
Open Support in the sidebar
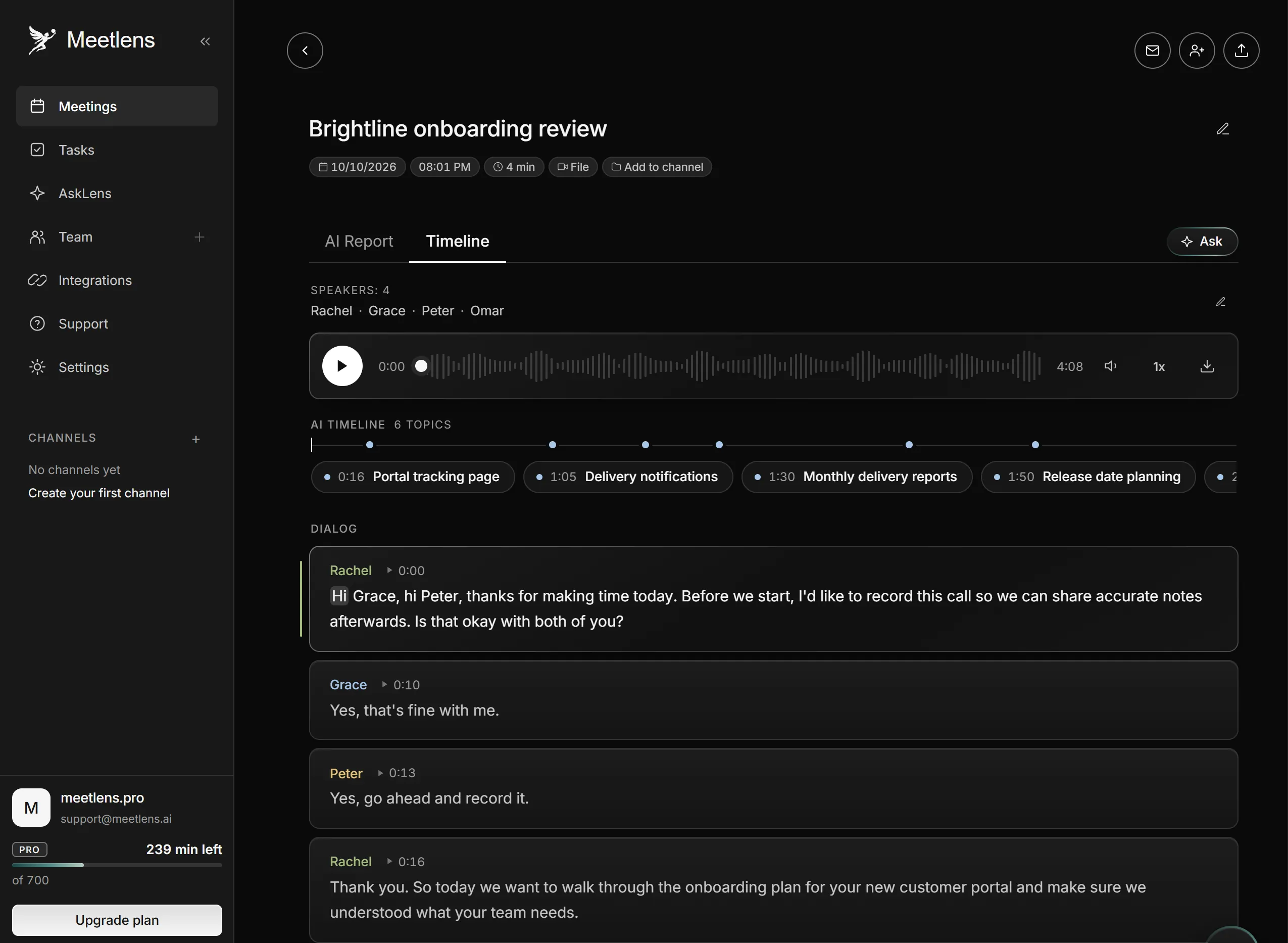coord(117,323)
